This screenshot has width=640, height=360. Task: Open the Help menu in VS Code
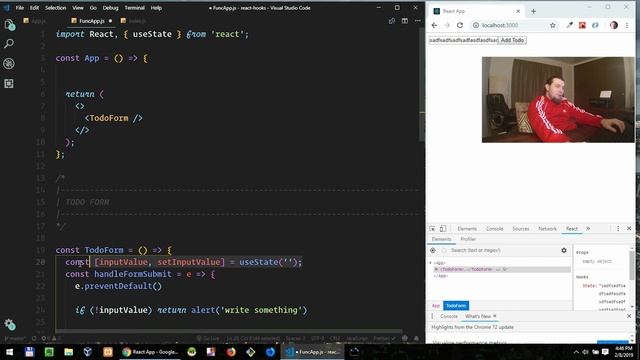[156, 8]
